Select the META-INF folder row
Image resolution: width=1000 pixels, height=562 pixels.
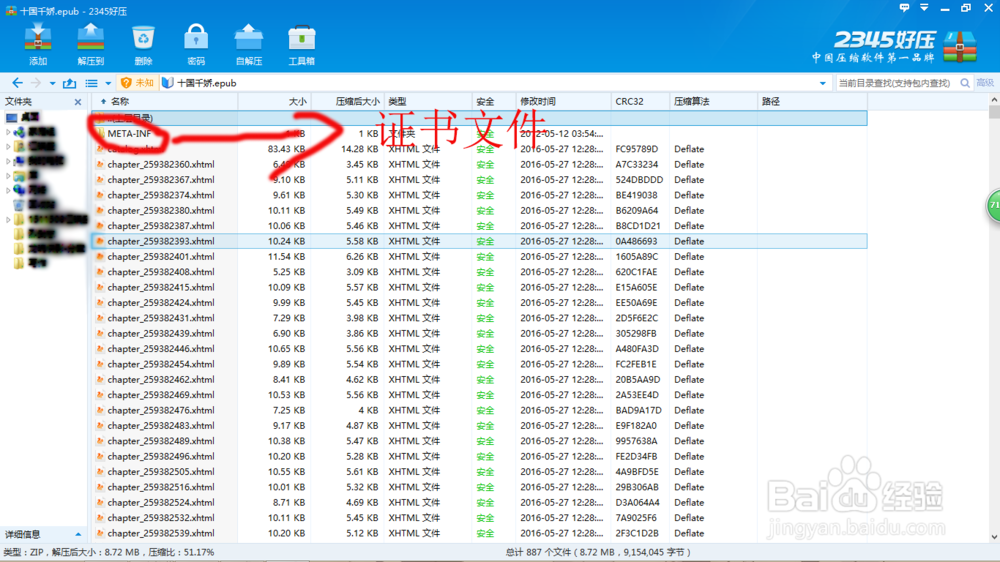pyautogui.click(x=479, y=133)
